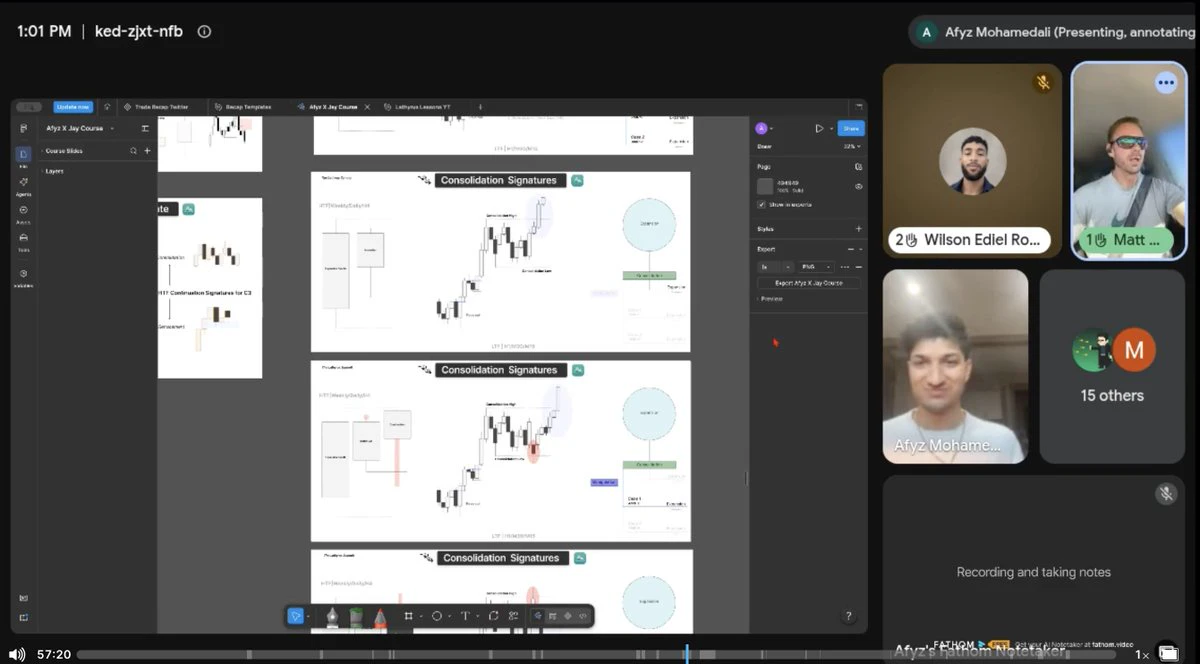Open the Variables panel in left sidebar
This screenshot has width=1200, height=664.
pyautogui.click(x=23, y=277)
